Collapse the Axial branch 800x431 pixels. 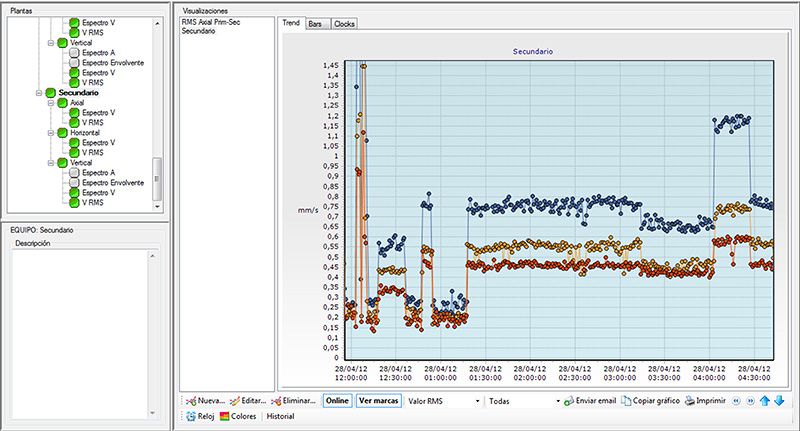(51, 103)
